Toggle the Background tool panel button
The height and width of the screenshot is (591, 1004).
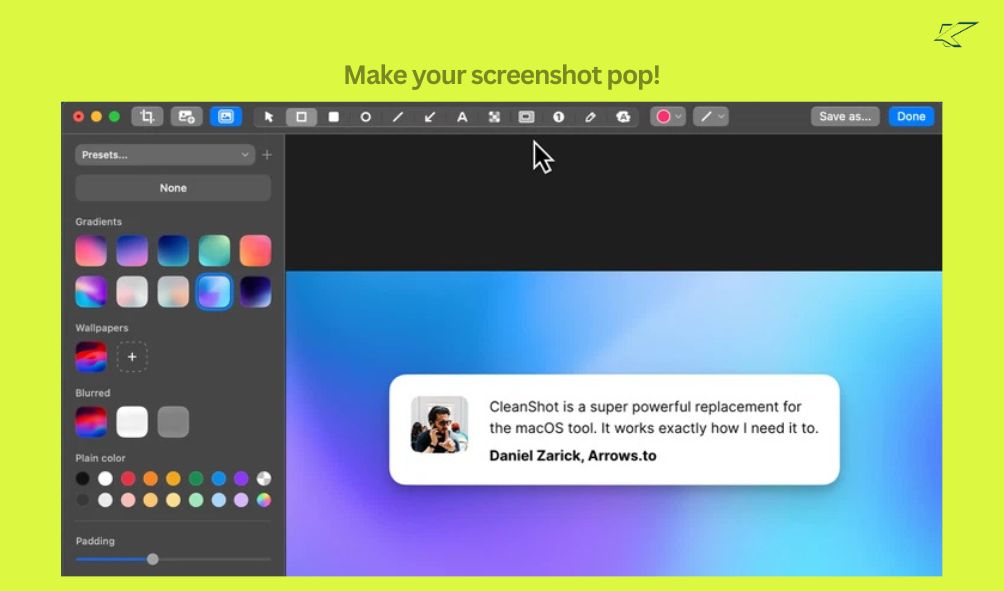(226, 117)
